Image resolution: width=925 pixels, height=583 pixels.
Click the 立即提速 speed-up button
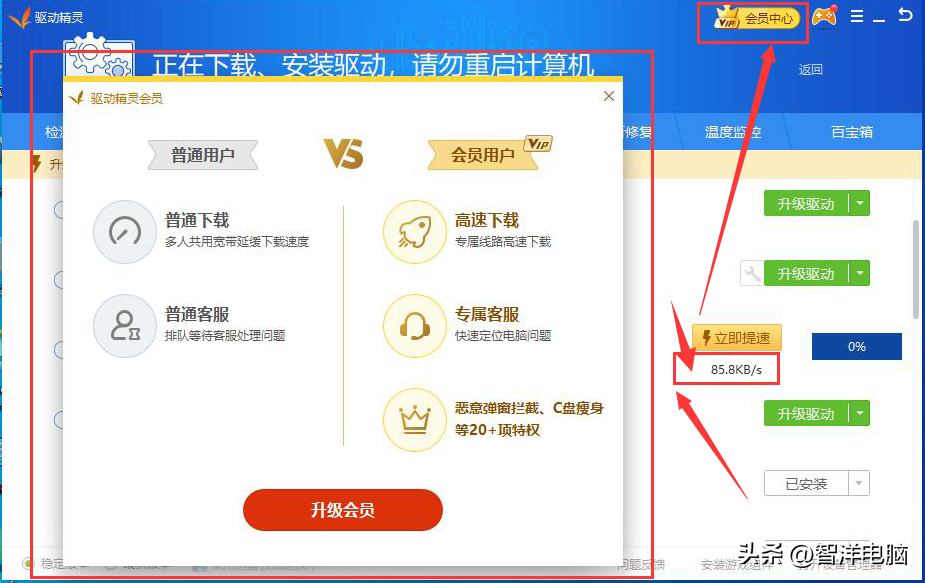click(x=737, y=338)
